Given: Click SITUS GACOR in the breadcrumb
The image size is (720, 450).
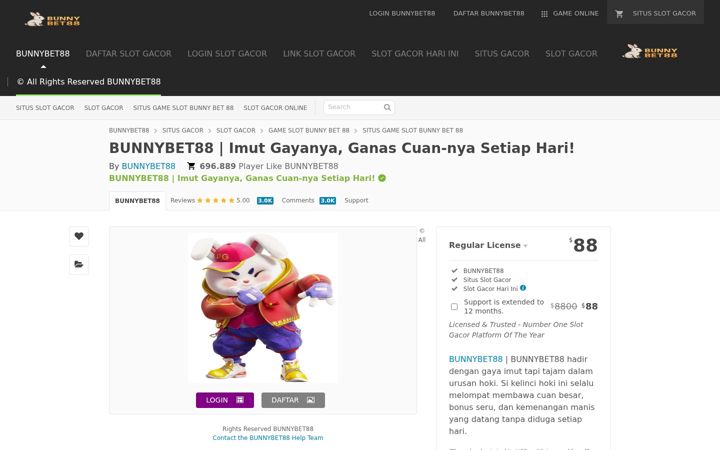Looking at the screenshot, I should click(183, 130).
